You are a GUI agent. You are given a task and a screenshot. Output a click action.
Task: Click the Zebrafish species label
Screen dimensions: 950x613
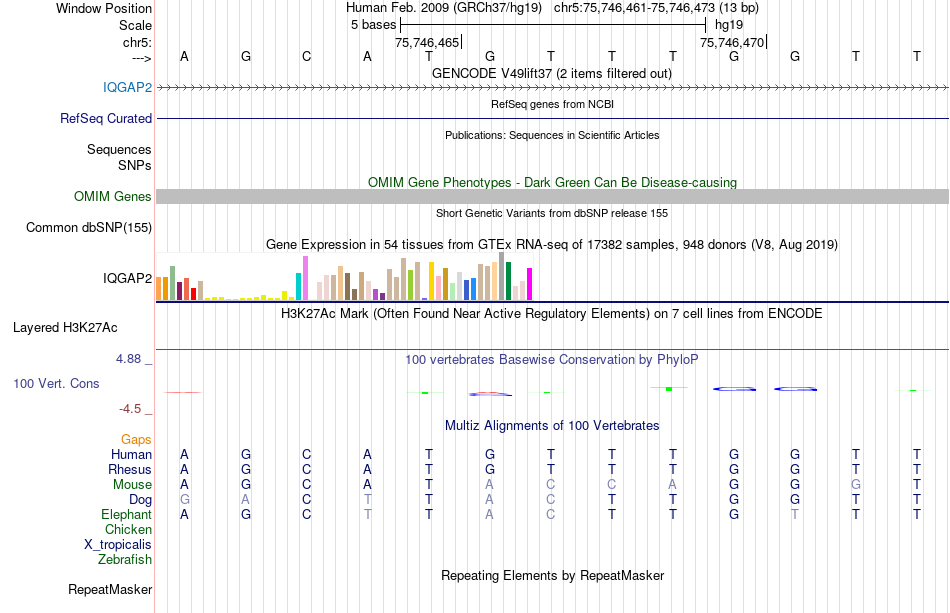[x=124, y=559]
